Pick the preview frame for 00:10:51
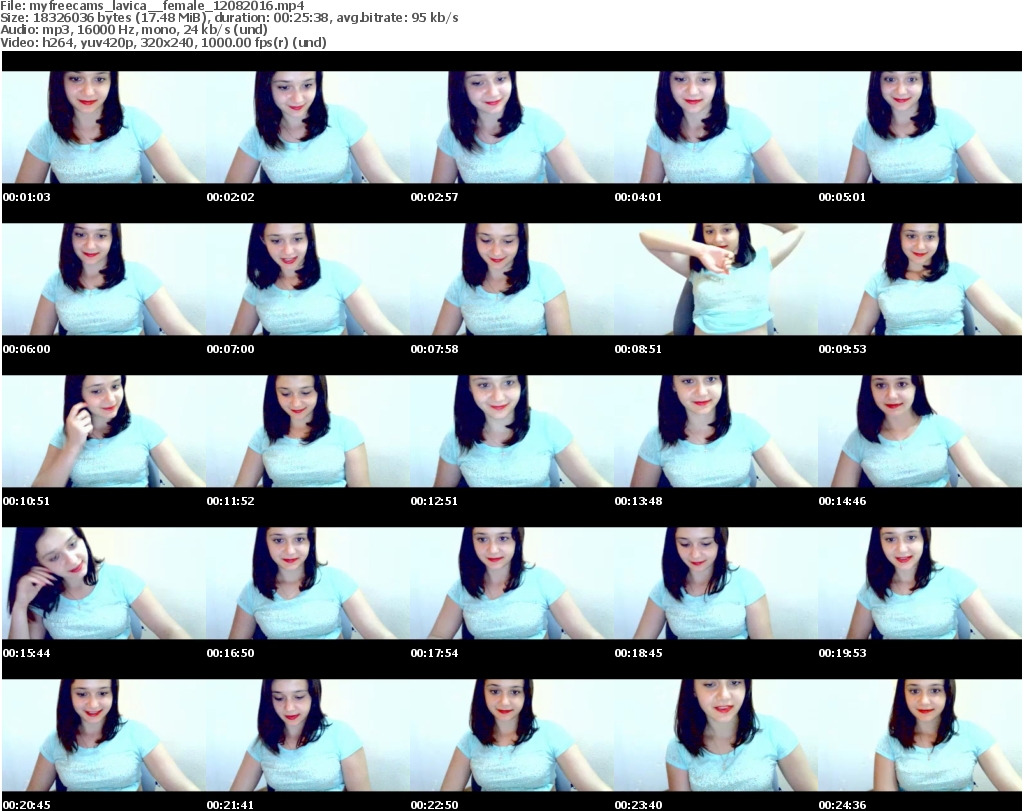The height and width of the screenshot is (811, 1024). (x=104, y=431)
